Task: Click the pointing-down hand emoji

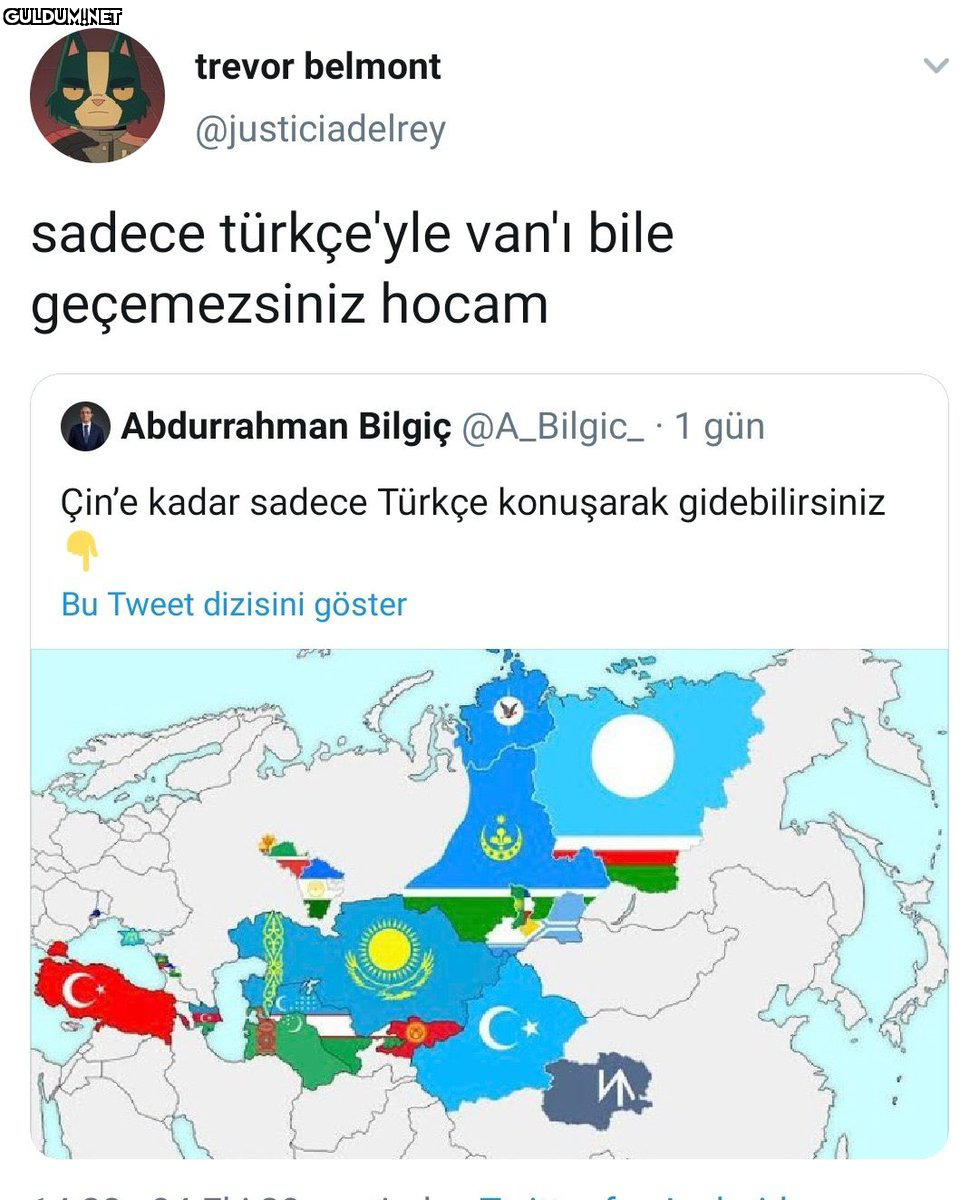Action: click(82, 551)
